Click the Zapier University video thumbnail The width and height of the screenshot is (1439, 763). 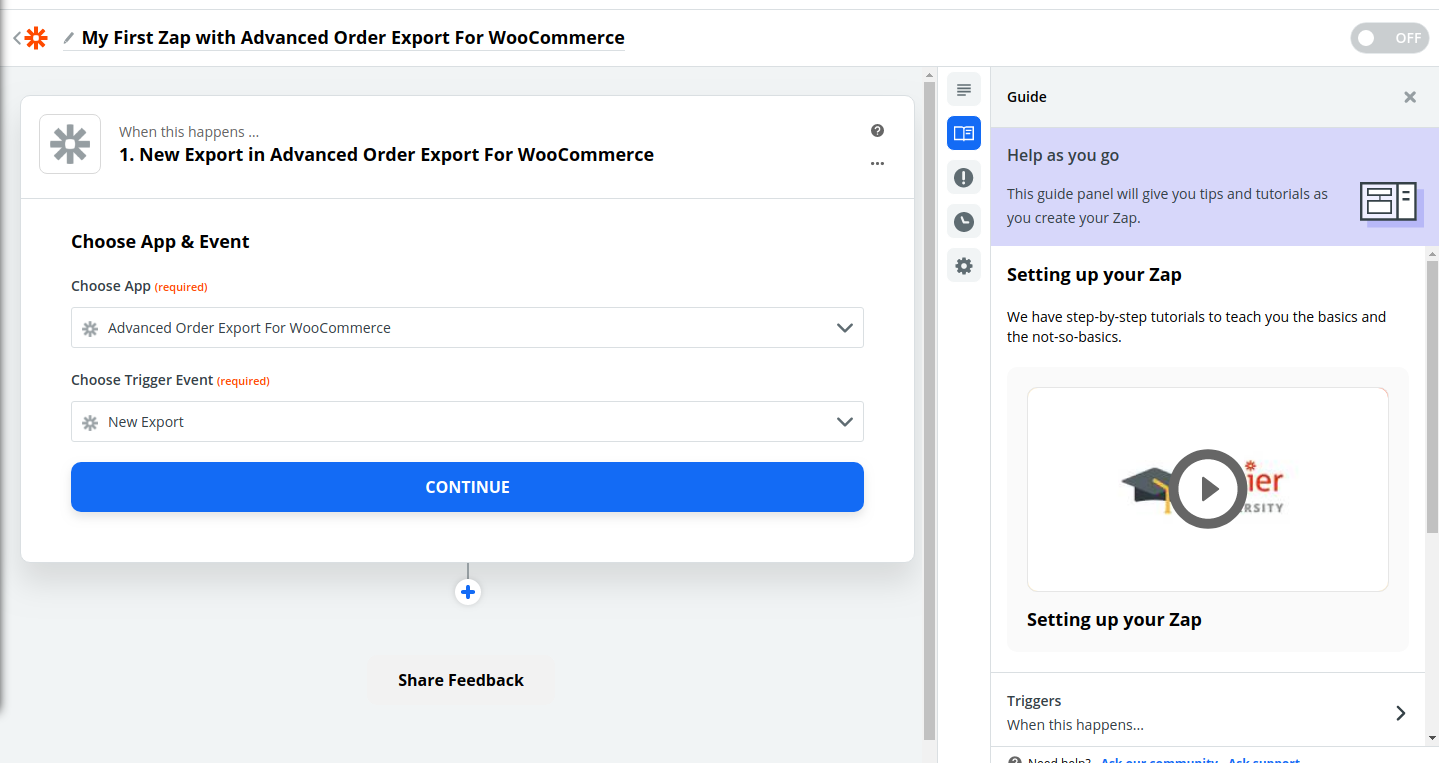click(1208, 489)
